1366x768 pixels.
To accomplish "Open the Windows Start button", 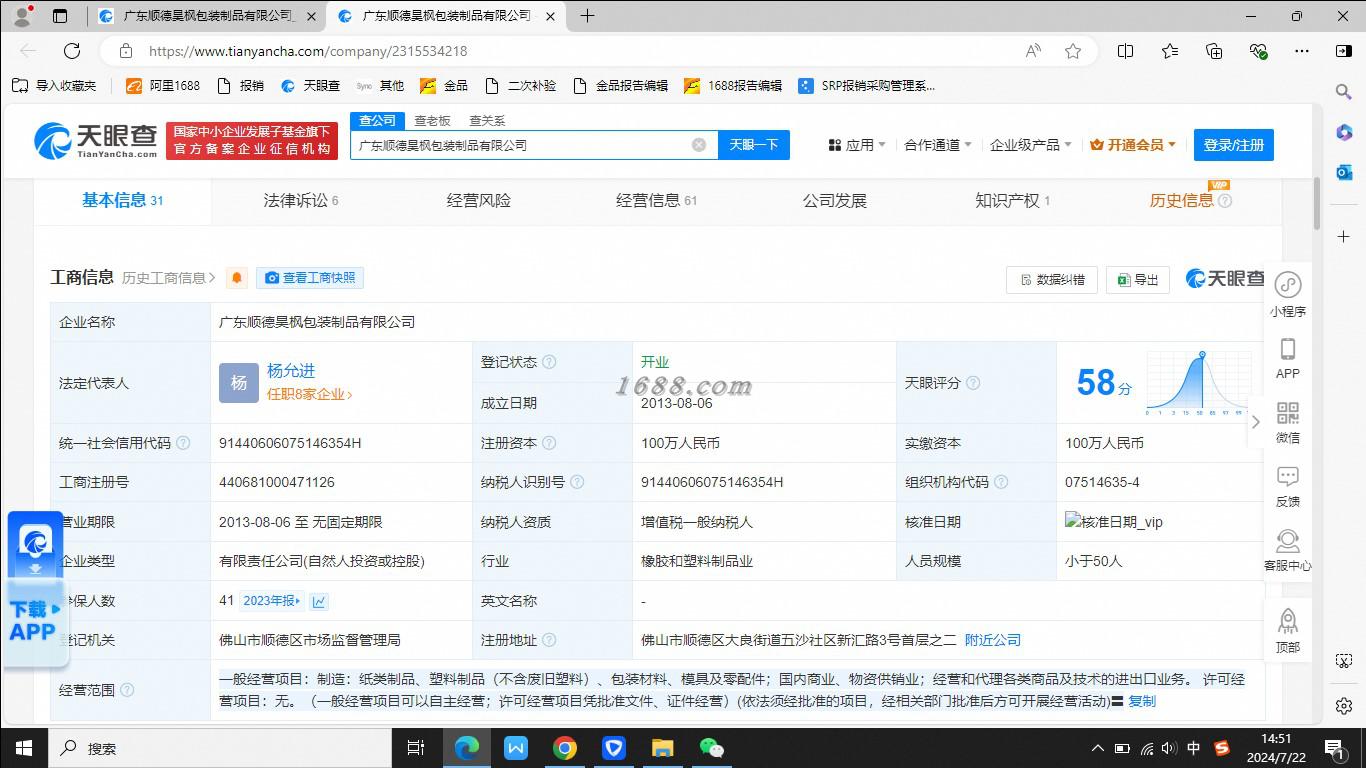I will 23,748.
